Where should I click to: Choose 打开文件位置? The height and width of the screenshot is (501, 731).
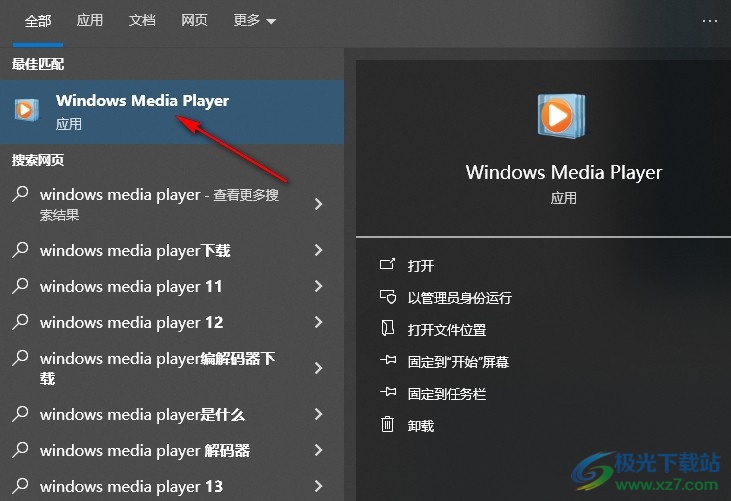447,330
